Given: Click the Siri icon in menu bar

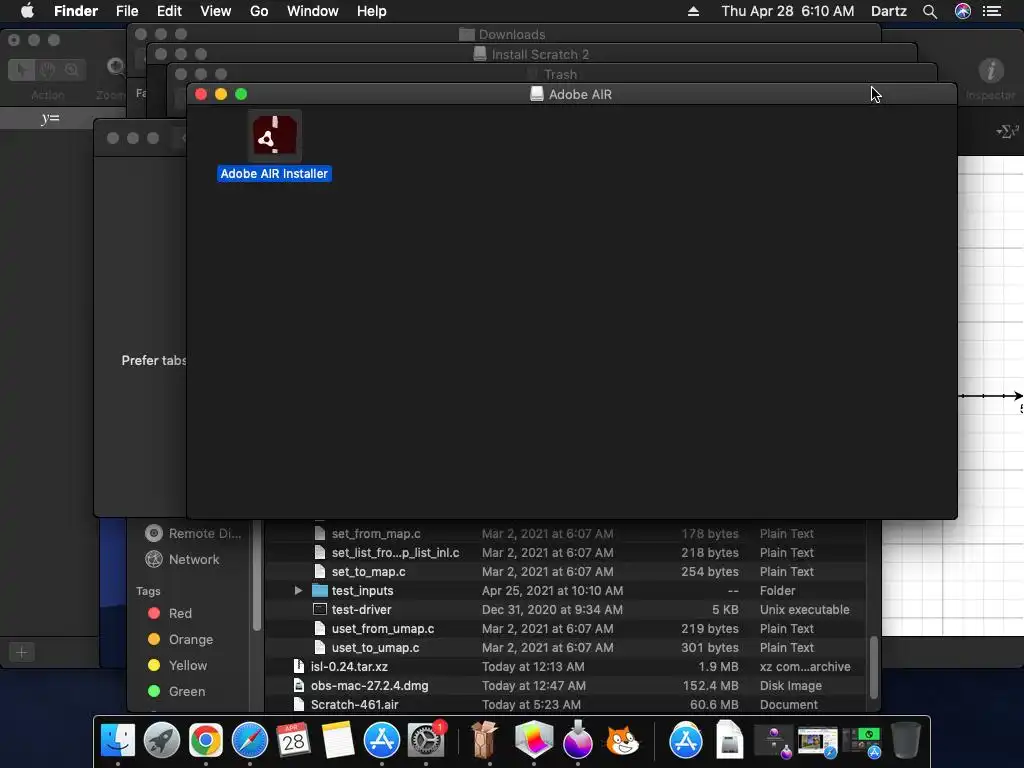Looking at the screenshot, I should click(963, 11).
